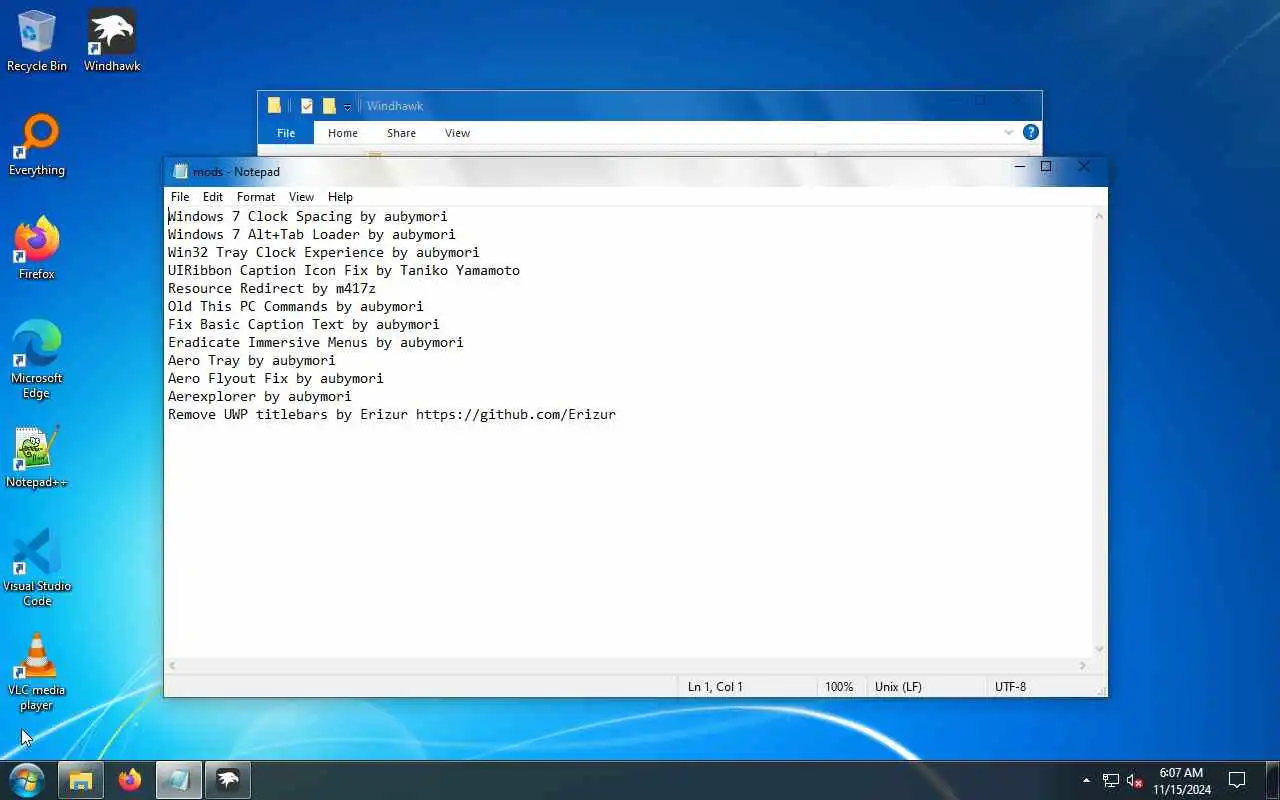This screenshot has height=800, width=1280.
Task: Open the Notepad Format menu
Action: 256,197
